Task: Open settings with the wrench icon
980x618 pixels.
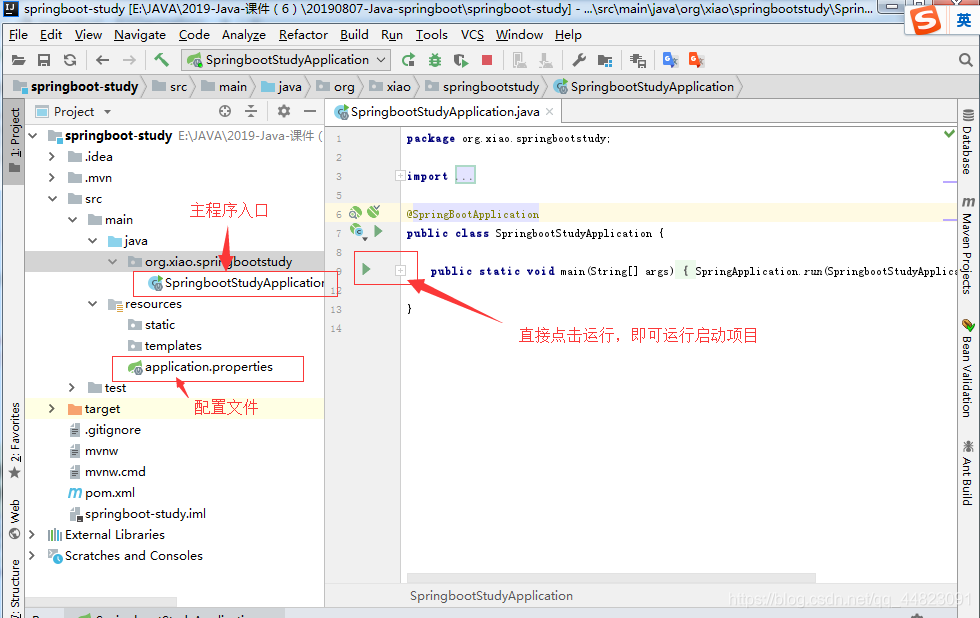Action: click(579, 60)
